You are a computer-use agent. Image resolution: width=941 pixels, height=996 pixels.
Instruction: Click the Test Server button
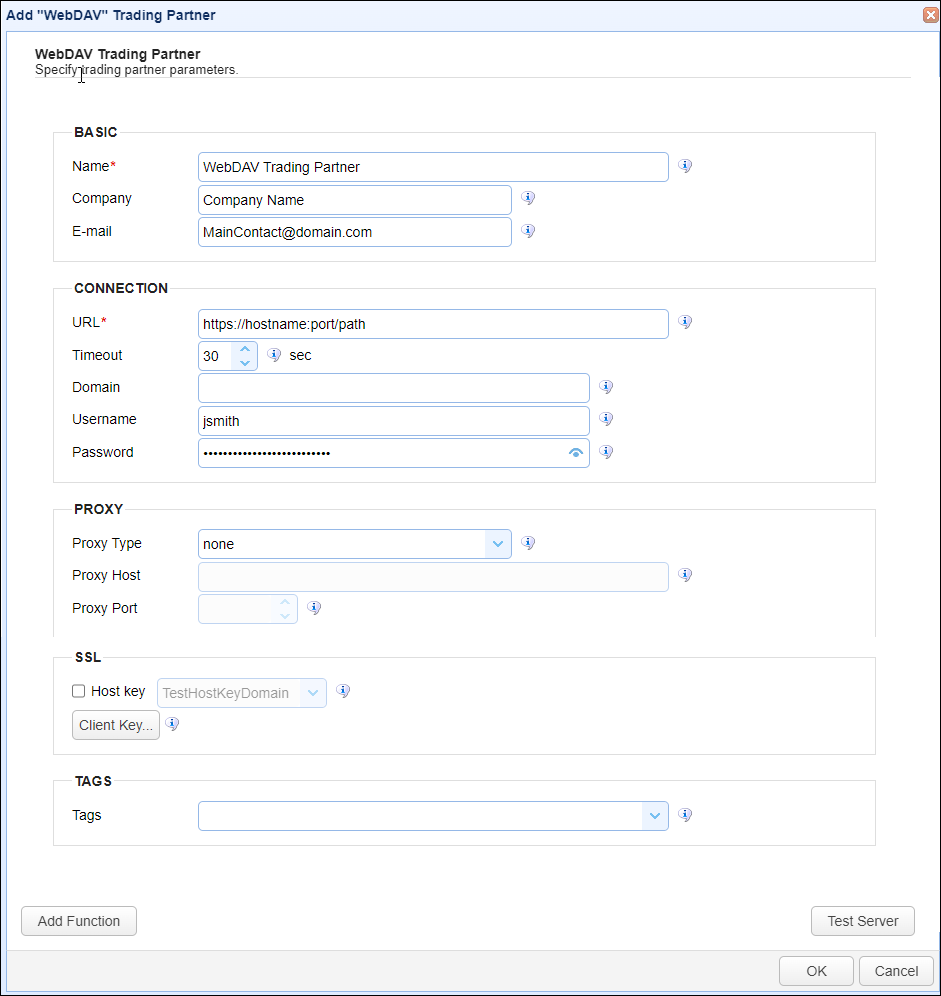click(863, 921)
